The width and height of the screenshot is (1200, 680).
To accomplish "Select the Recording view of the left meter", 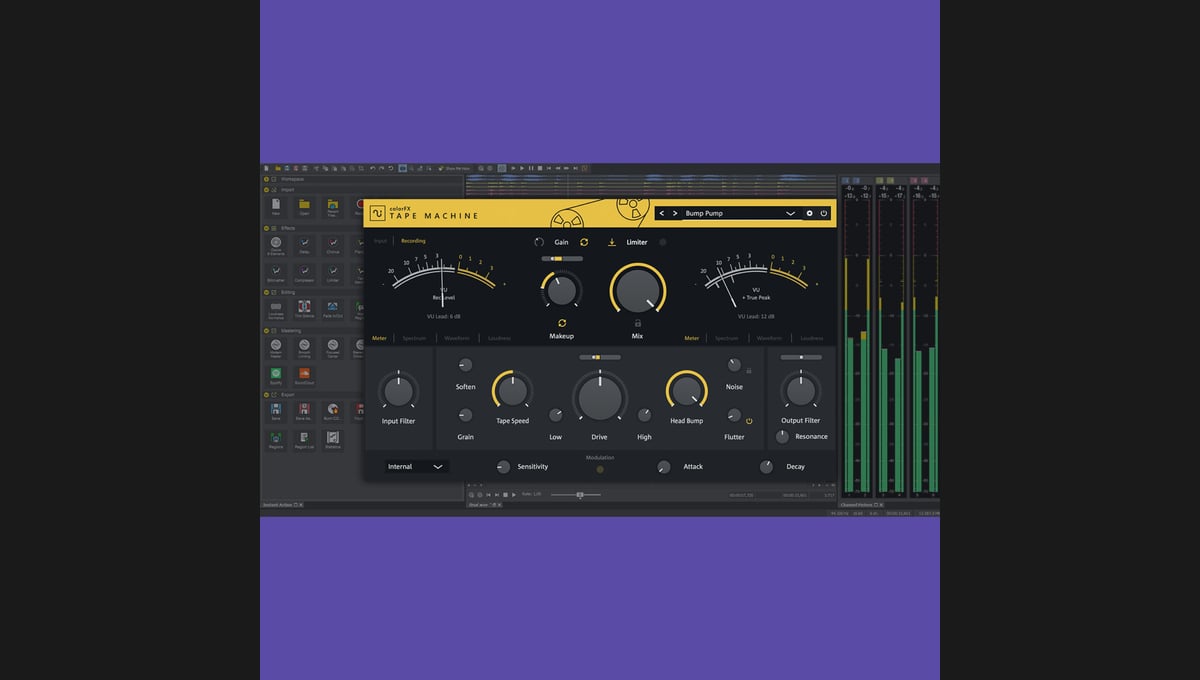I will click(413, 241).
